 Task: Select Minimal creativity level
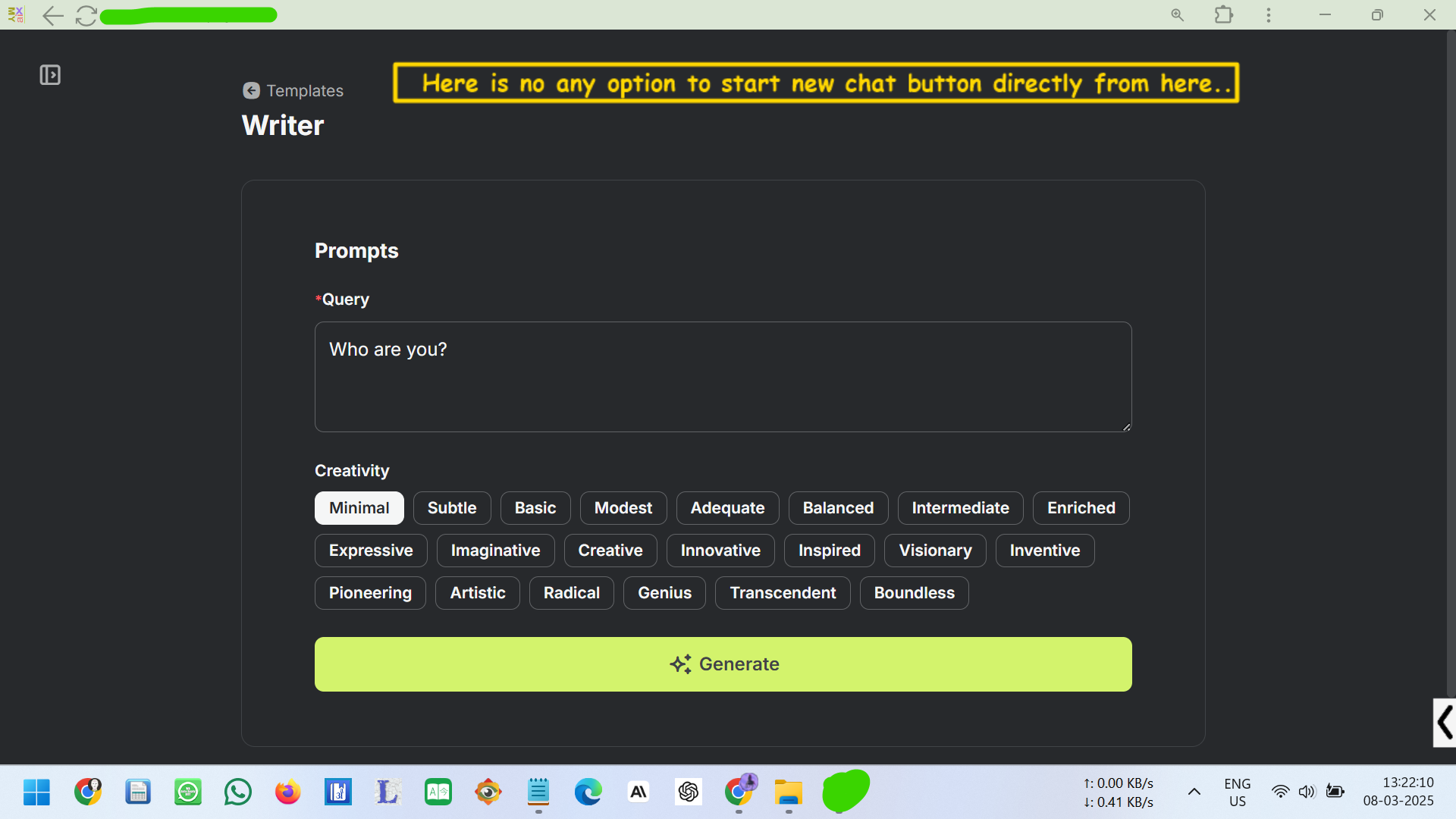pyautogui.click(x=359, y=508)
